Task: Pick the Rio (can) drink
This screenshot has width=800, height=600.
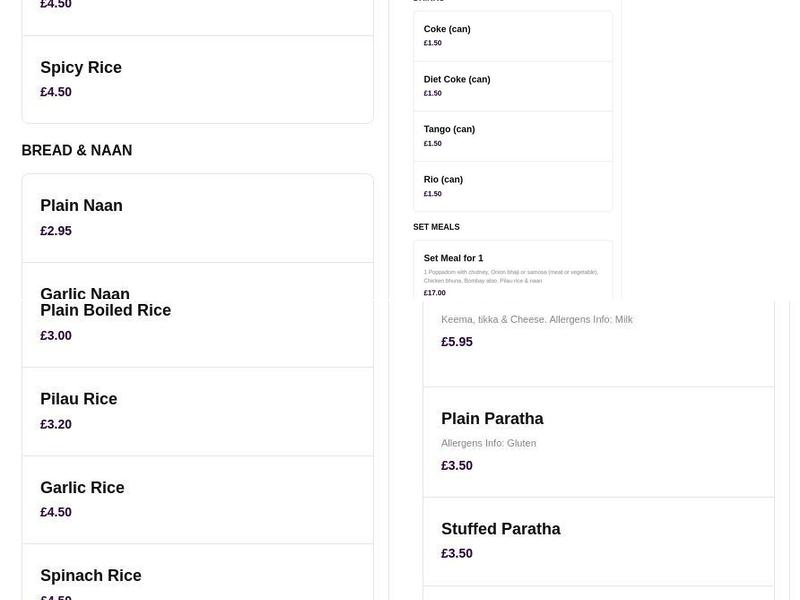Action: (x=512, y=186)
